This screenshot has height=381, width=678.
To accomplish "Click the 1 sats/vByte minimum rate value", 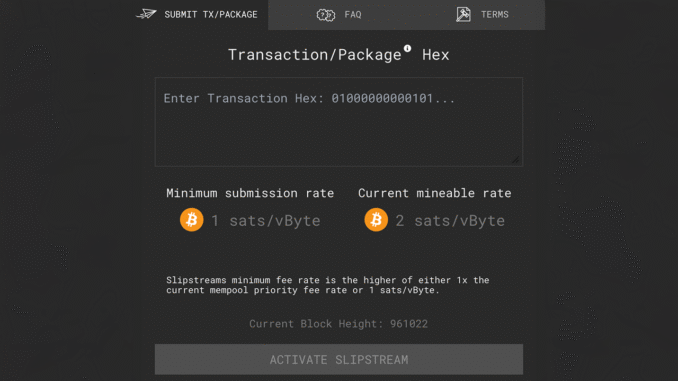I will (x=266, y=221).
